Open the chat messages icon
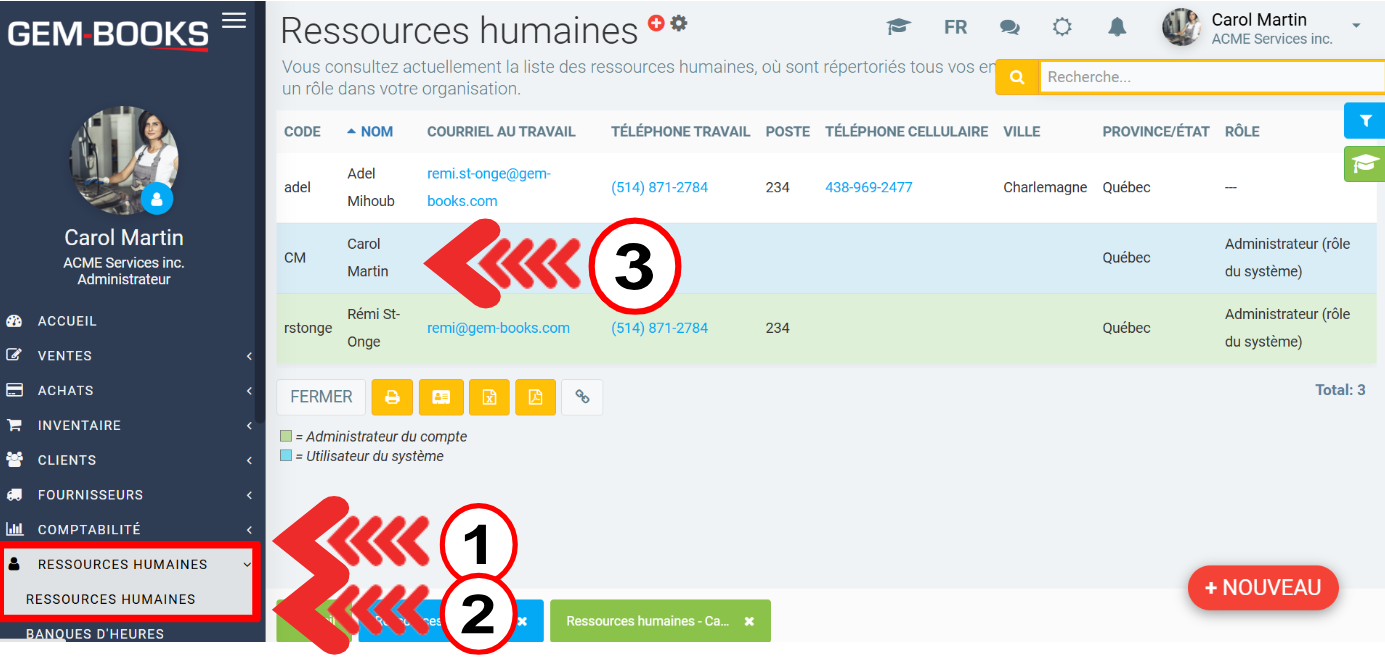This screenshot has height=657, width=1385. [x=1010, y=28]
